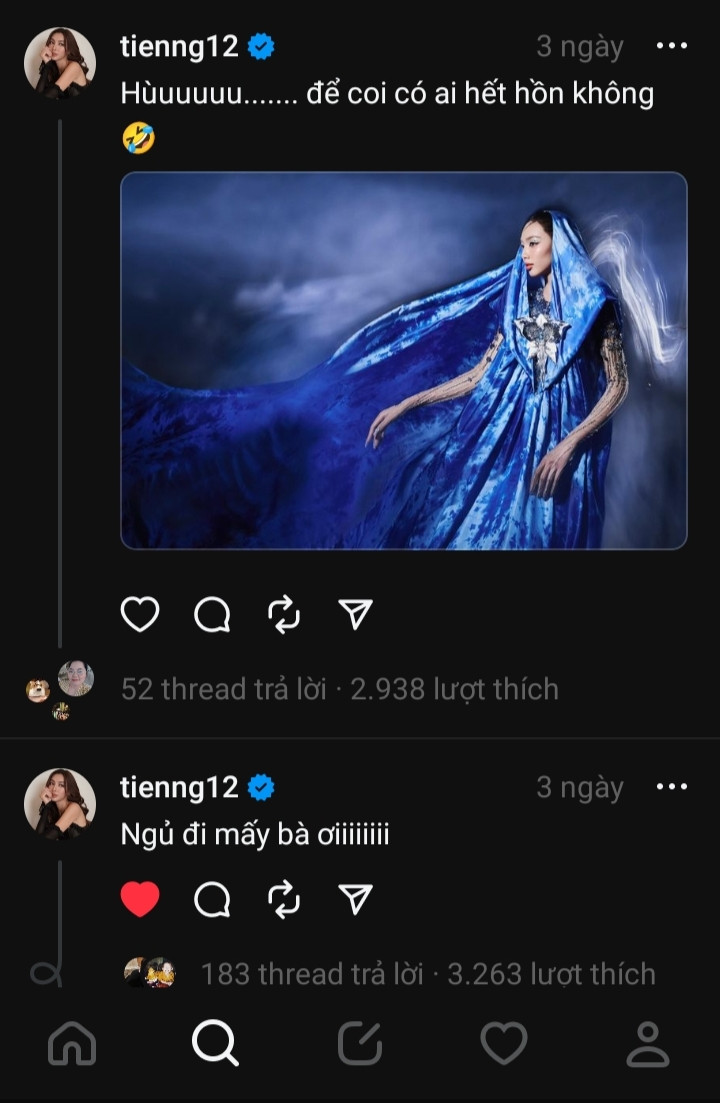Open comment reply on the first post
The width and height of the screenshot is (720, 1103).
[x=212, y=614]
